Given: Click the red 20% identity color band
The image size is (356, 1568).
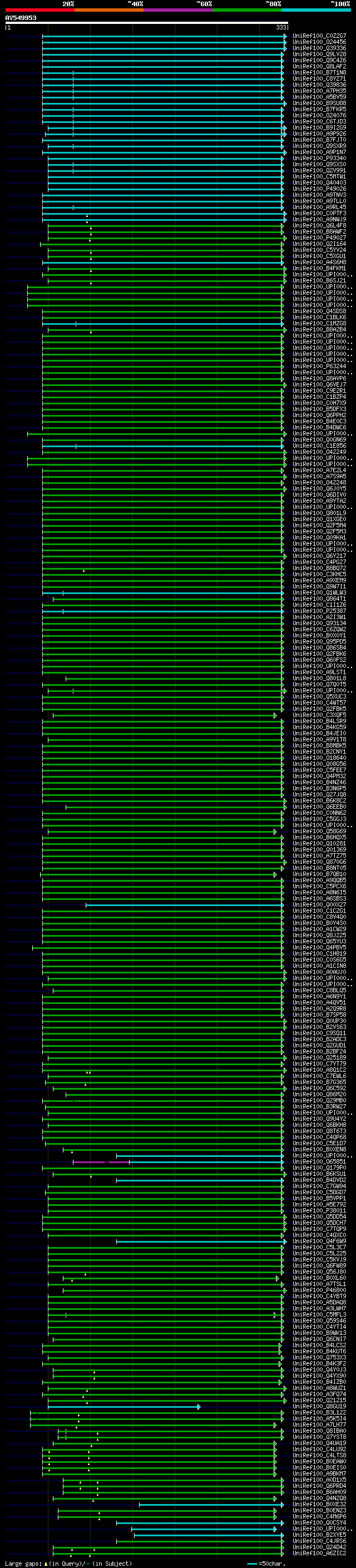Looking at the screenshot, I should (39, 10).
